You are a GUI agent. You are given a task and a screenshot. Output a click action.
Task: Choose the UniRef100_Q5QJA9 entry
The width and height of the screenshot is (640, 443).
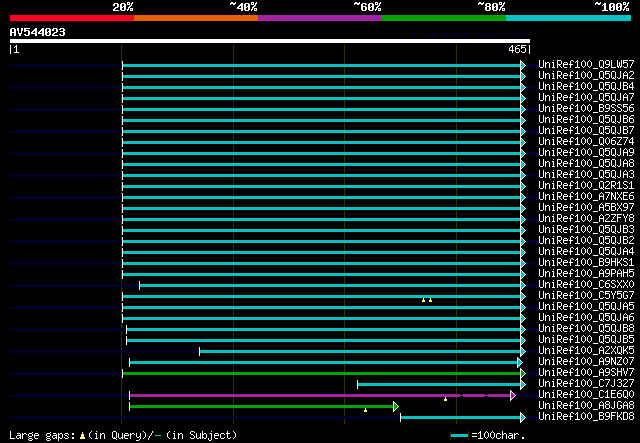(586, 152)
